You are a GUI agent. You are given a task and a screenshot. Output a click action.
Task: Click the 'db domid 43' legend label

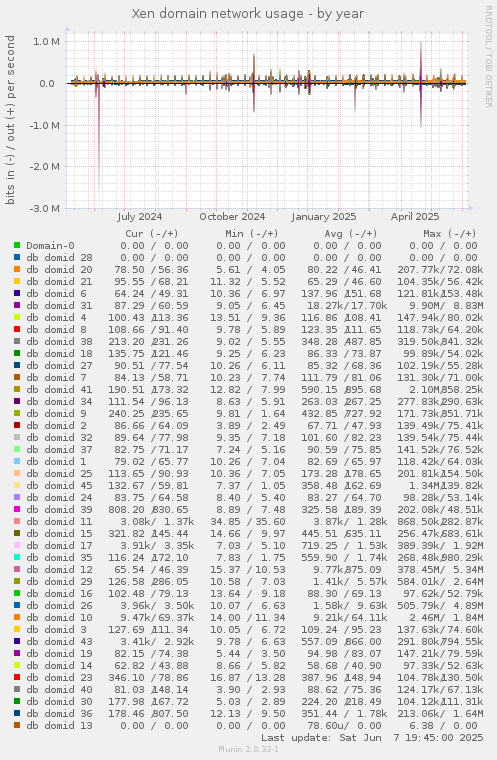59,642
